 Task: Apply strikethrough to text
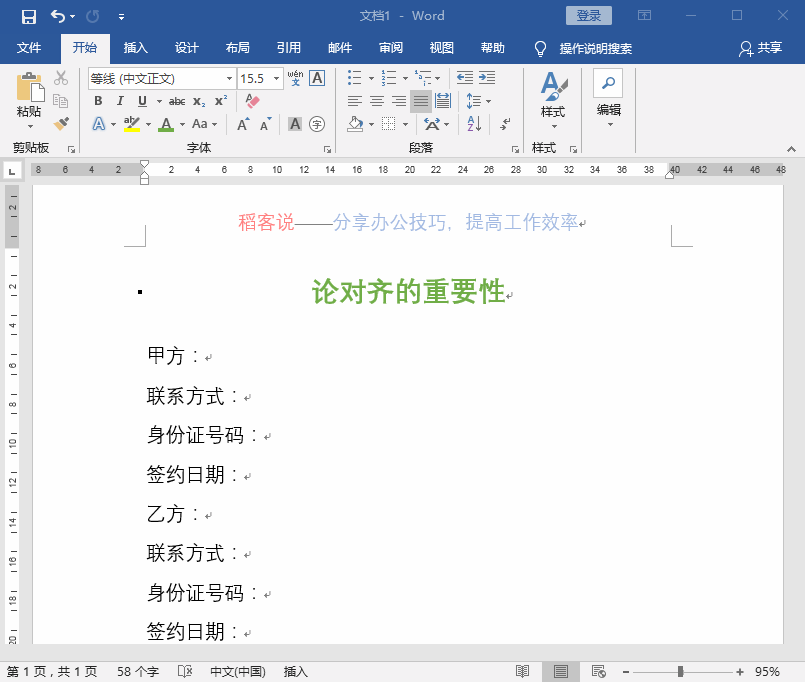[179, 101]
